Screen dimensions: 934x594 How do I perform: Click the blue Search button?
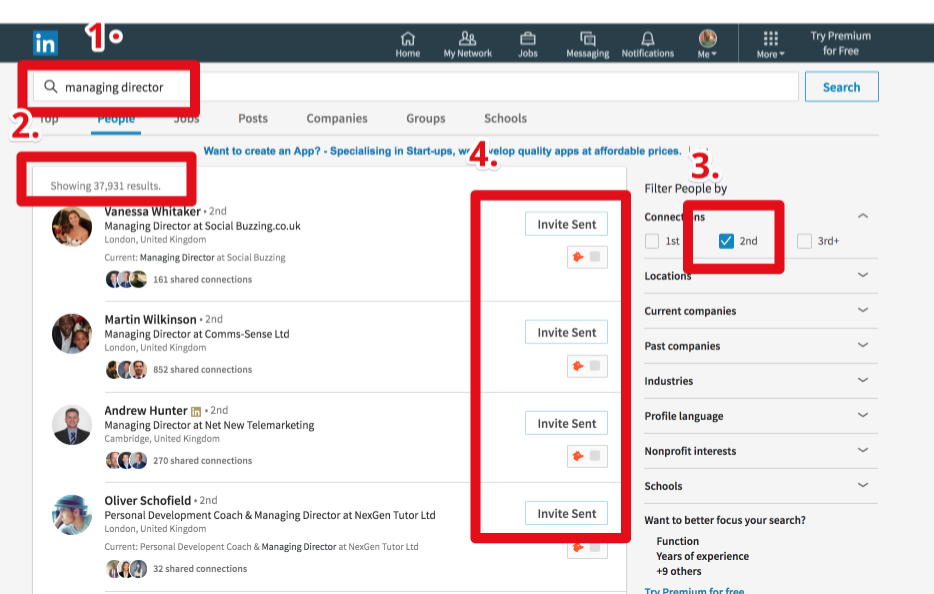[841, 87]
